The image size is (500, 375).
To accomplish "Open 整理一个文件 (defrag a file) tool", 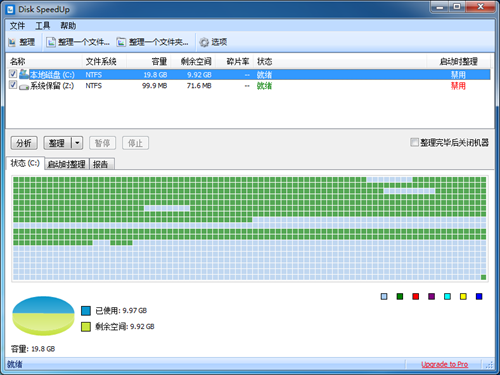I will pos(51,42).
